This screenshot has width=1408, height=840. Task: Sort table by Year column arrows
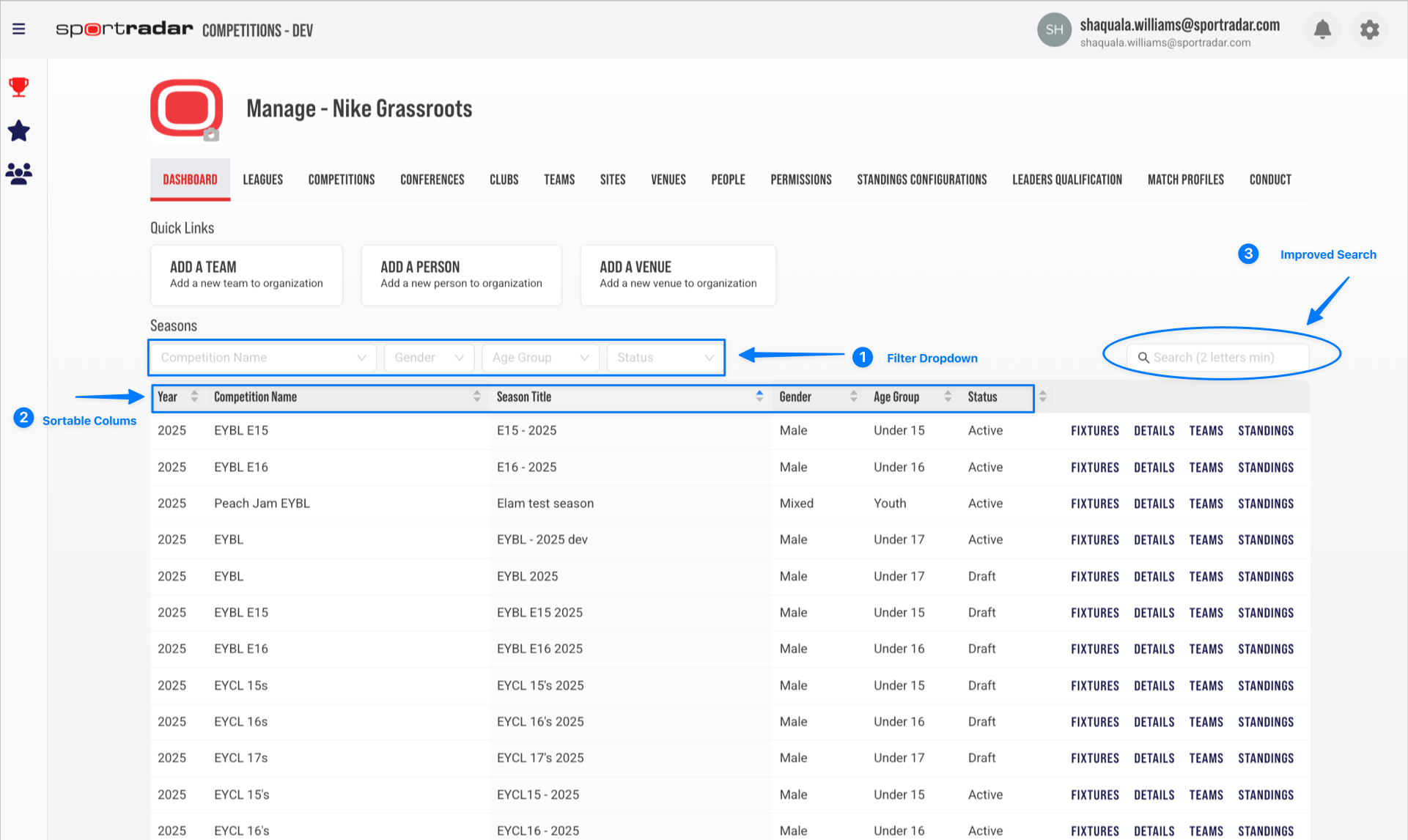194,397
